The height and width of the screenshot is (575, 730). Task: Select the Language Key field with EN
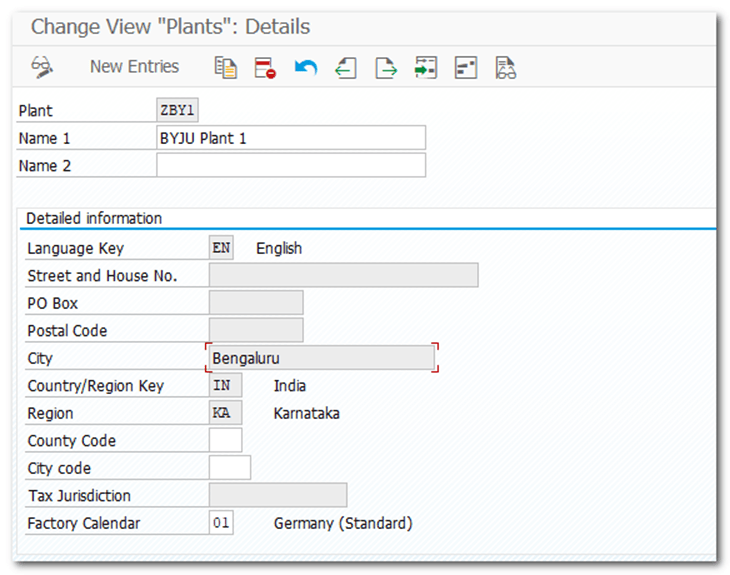pos(221,248)
